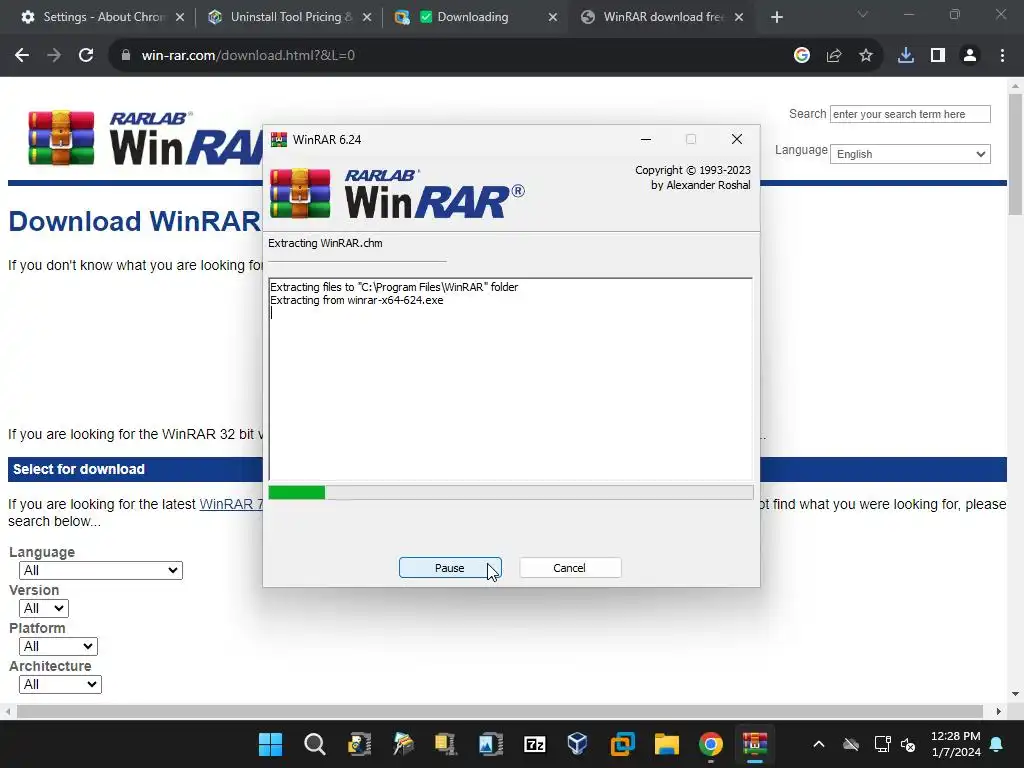Click Extracting from winrar-x64-624.exe line
This screenshot has width=1024, height=768.
[357, 300]
